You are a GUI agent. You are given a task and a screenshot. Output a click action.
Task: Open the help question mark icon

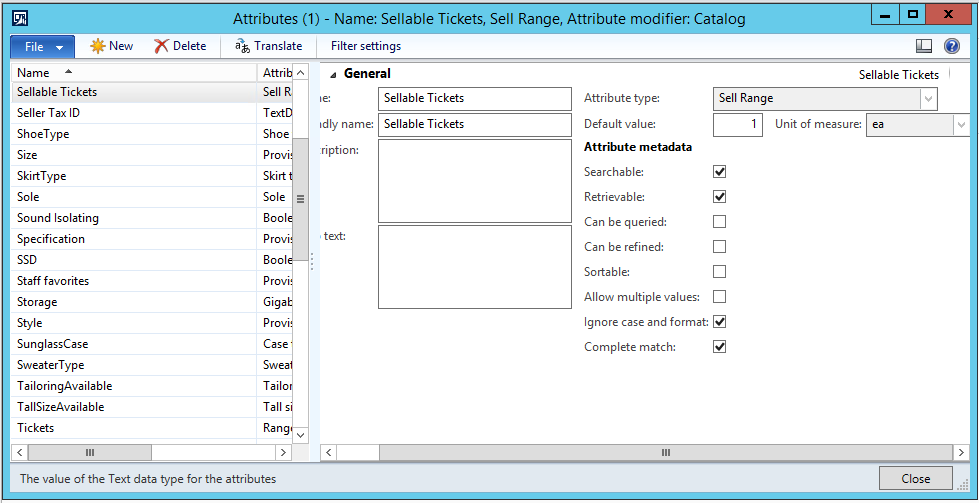[x=952, y=46]
